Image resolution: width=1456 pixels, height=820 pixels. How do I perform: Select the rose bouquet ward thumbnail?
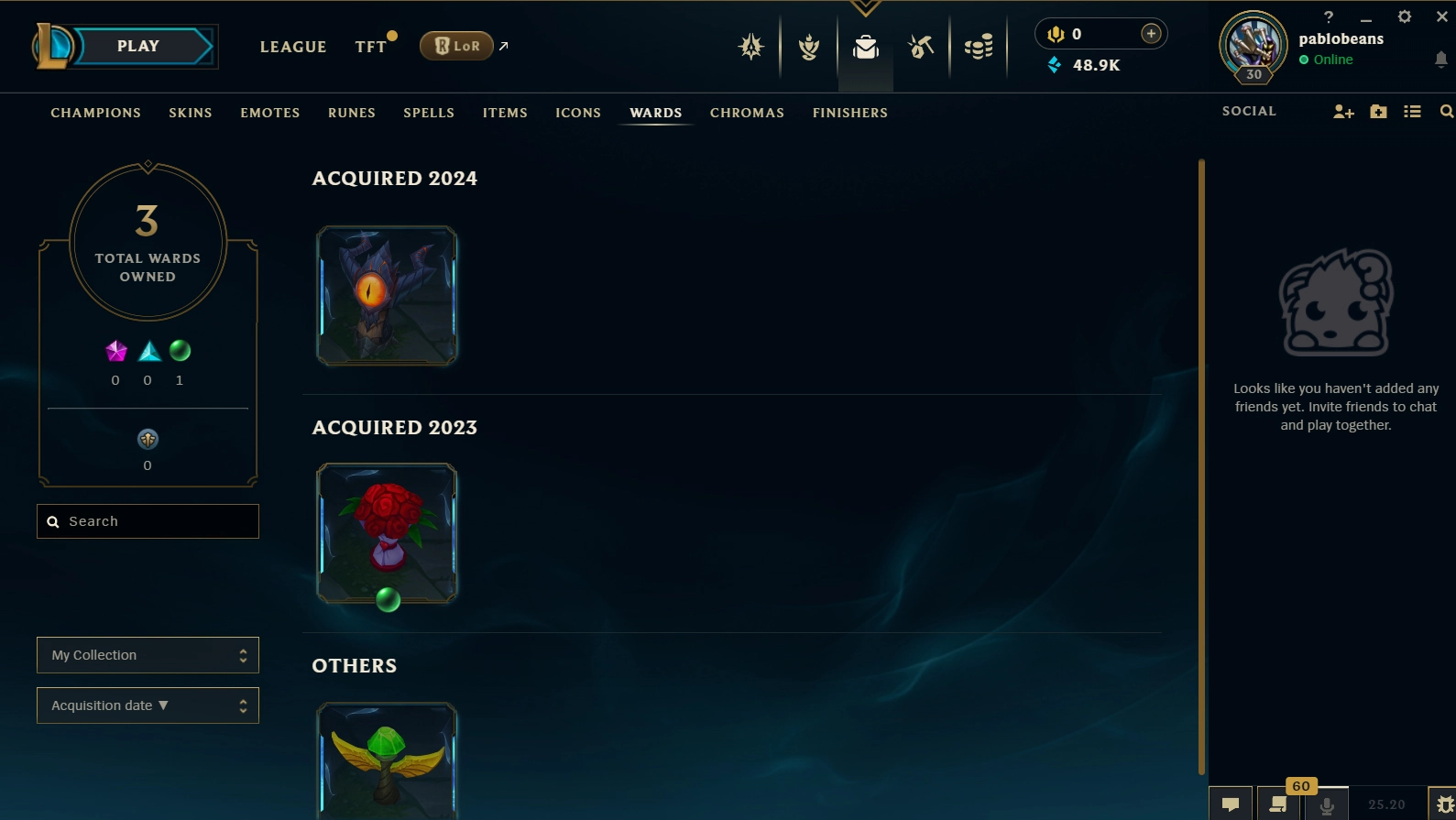(387, 533)
